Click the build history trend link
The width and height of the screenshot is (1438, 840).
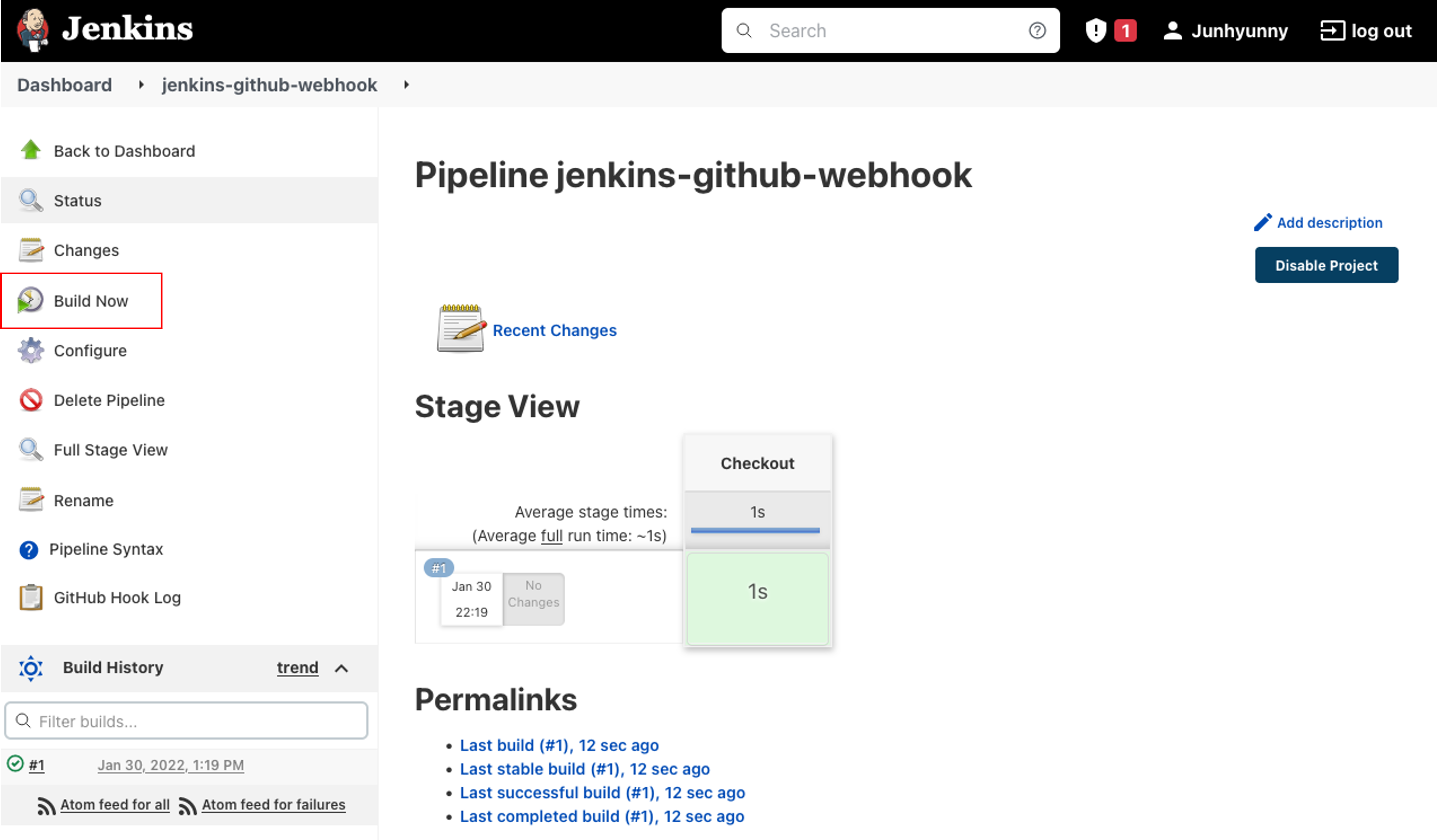pos(297,667)
